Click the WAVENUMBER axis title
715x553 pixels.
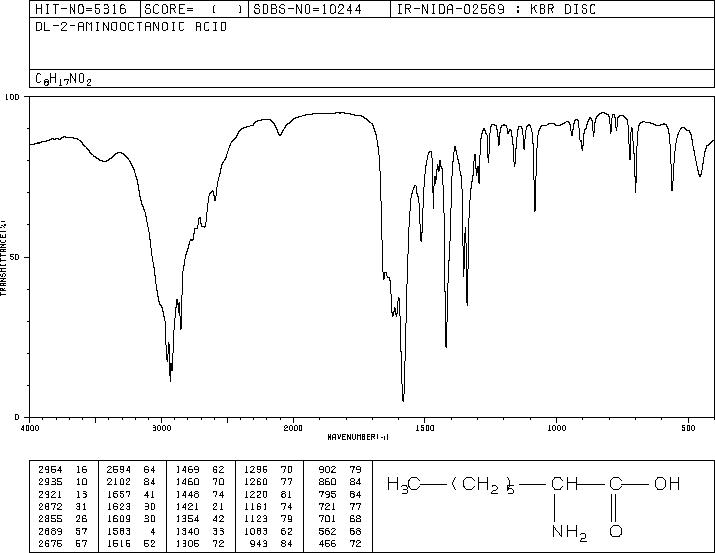358,437
